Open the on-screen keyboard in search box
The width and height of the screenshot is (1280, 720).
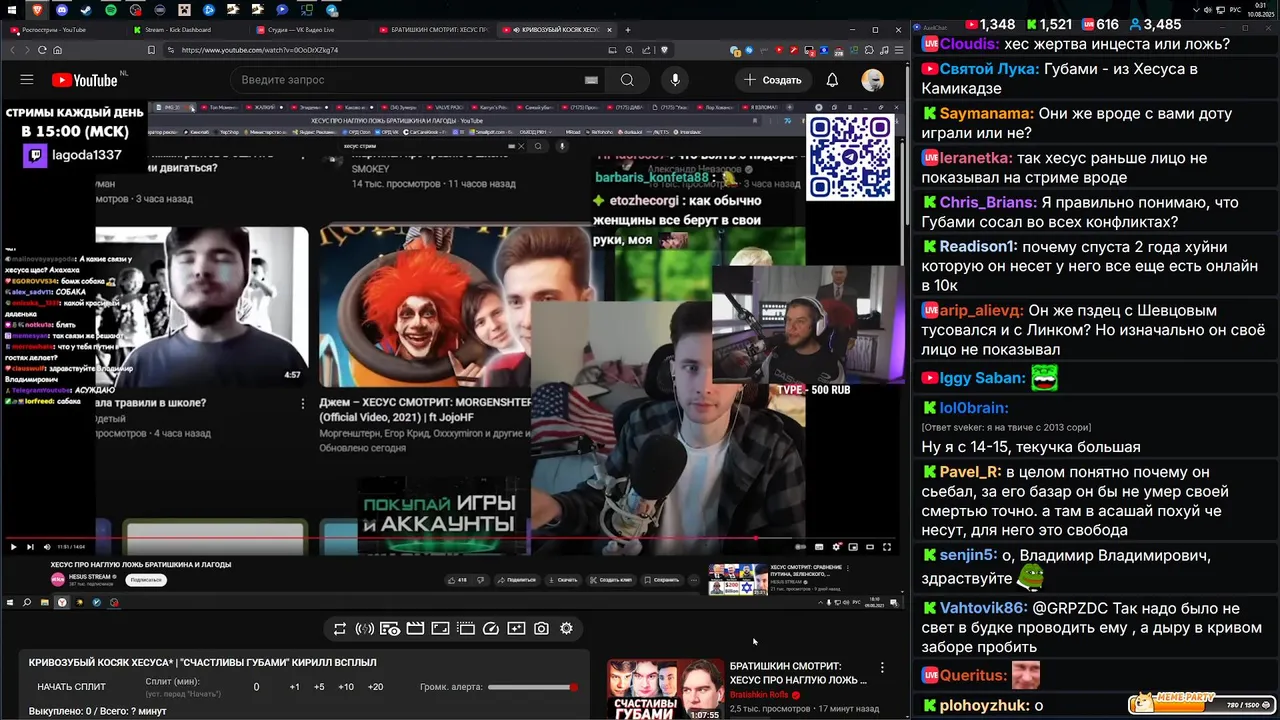591,80
